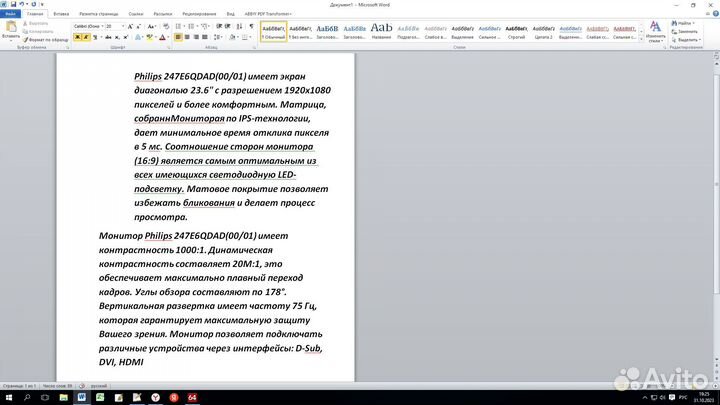Toggle Italic (К) formatting
The height and width of the screenshot is (405, 720).
click(x=86, y=37)
